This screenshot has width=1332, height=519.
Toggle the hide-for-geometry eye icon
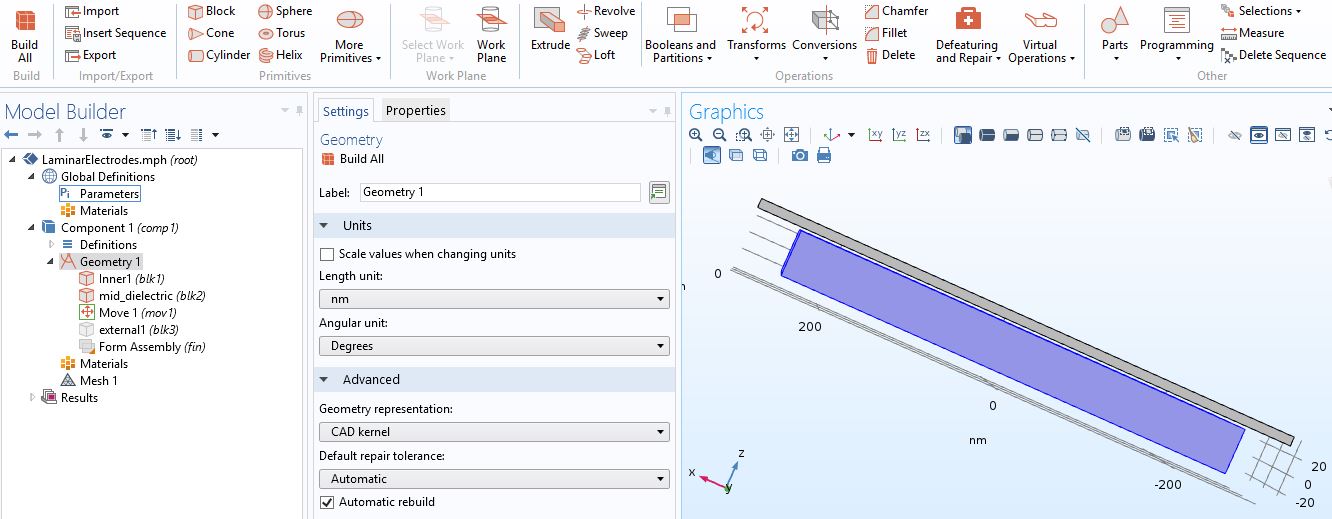point(1235,135)
